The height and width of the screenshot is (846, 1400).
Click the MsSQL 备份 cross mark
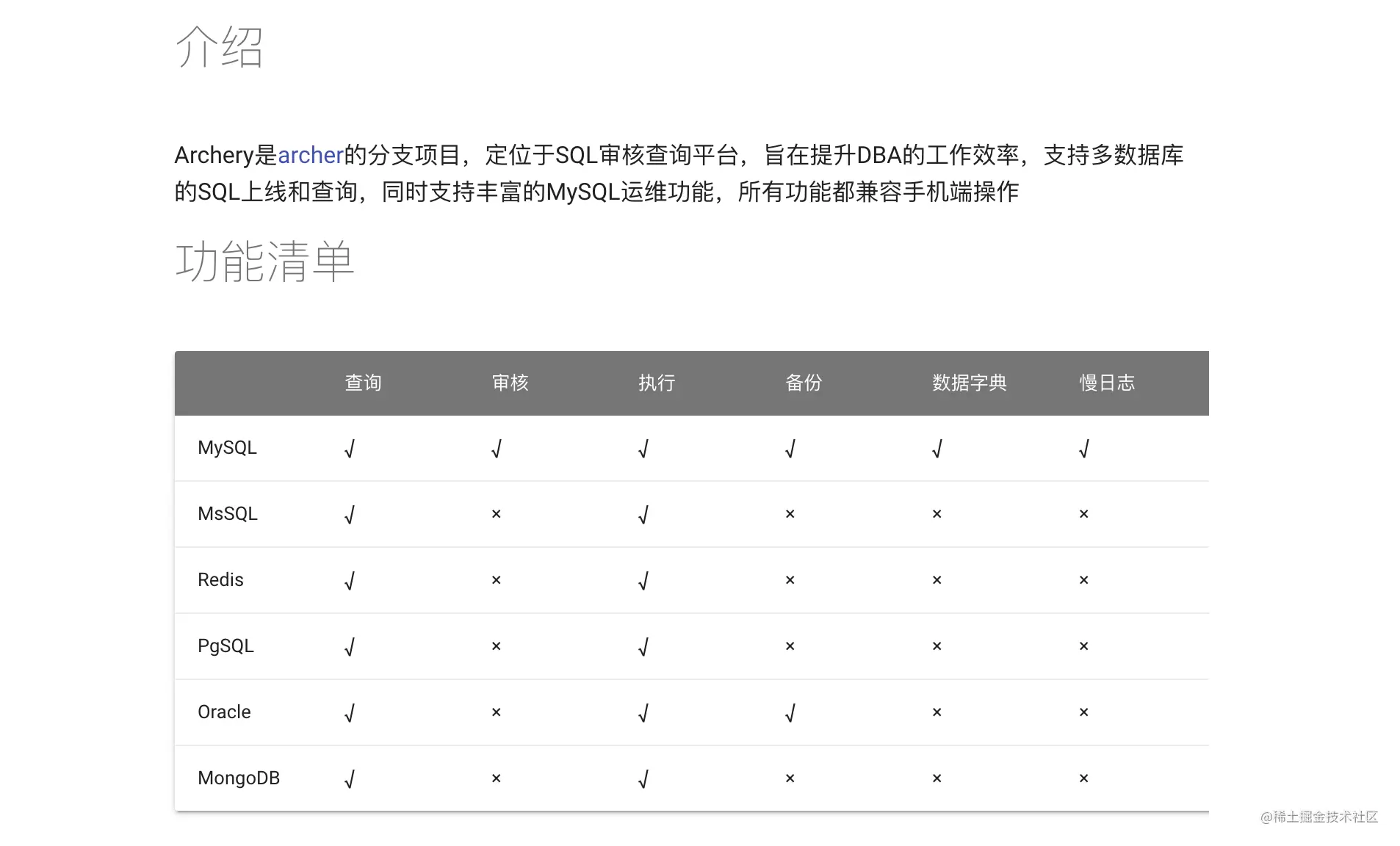(790, 514)
